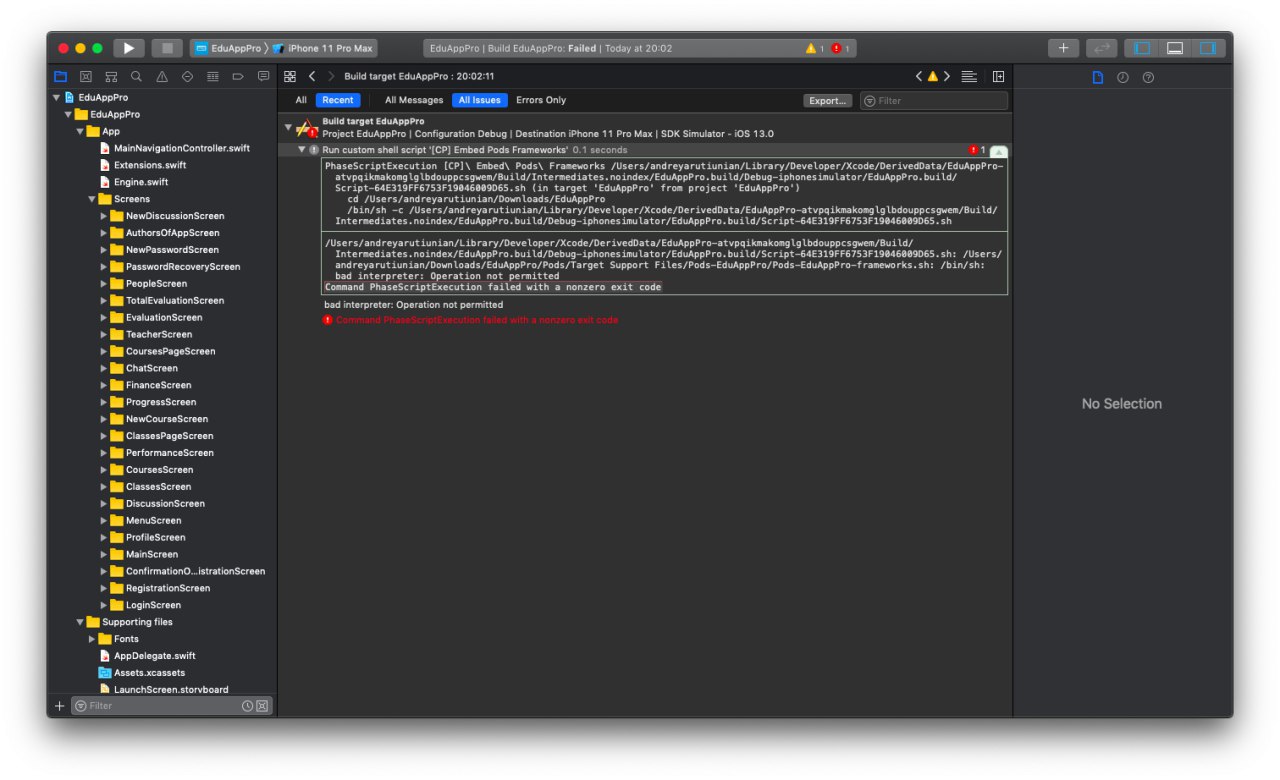Screen dimensions: 1280x780
Task: Jump to the next issue
Action: (947, 76)
